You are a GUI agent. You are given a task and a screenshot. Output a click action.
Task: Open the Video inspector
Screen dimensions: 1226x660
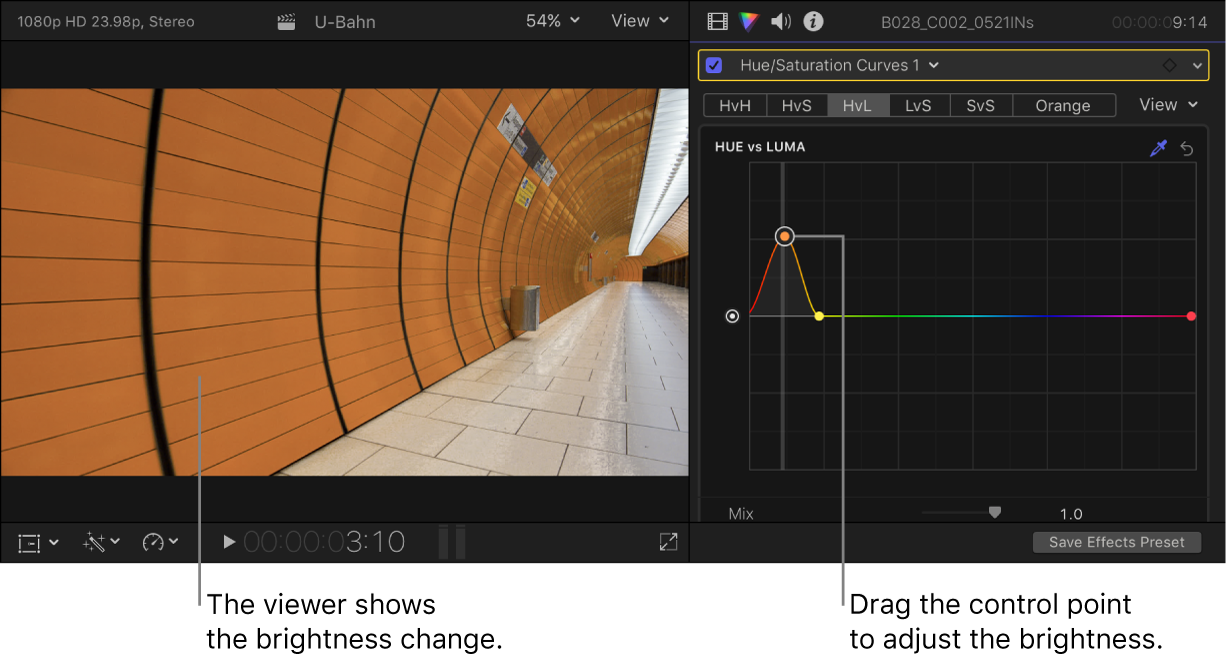[716, 21]
